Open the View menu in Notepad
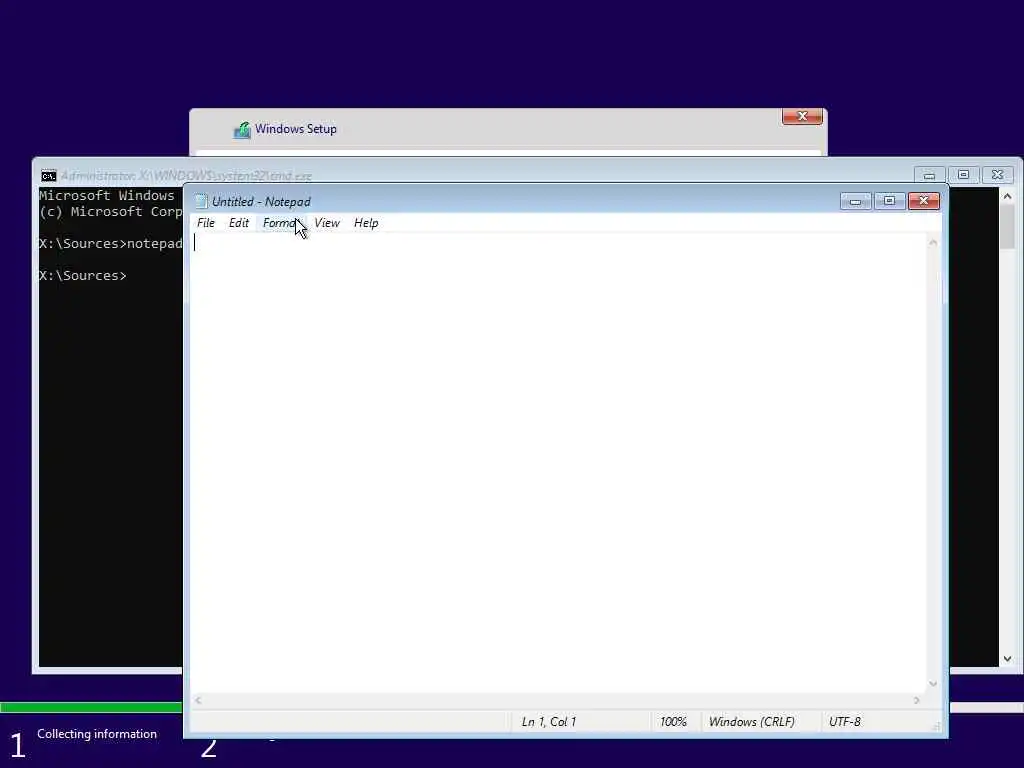This screenshot has width=1024, height=768. pos(327,223)
